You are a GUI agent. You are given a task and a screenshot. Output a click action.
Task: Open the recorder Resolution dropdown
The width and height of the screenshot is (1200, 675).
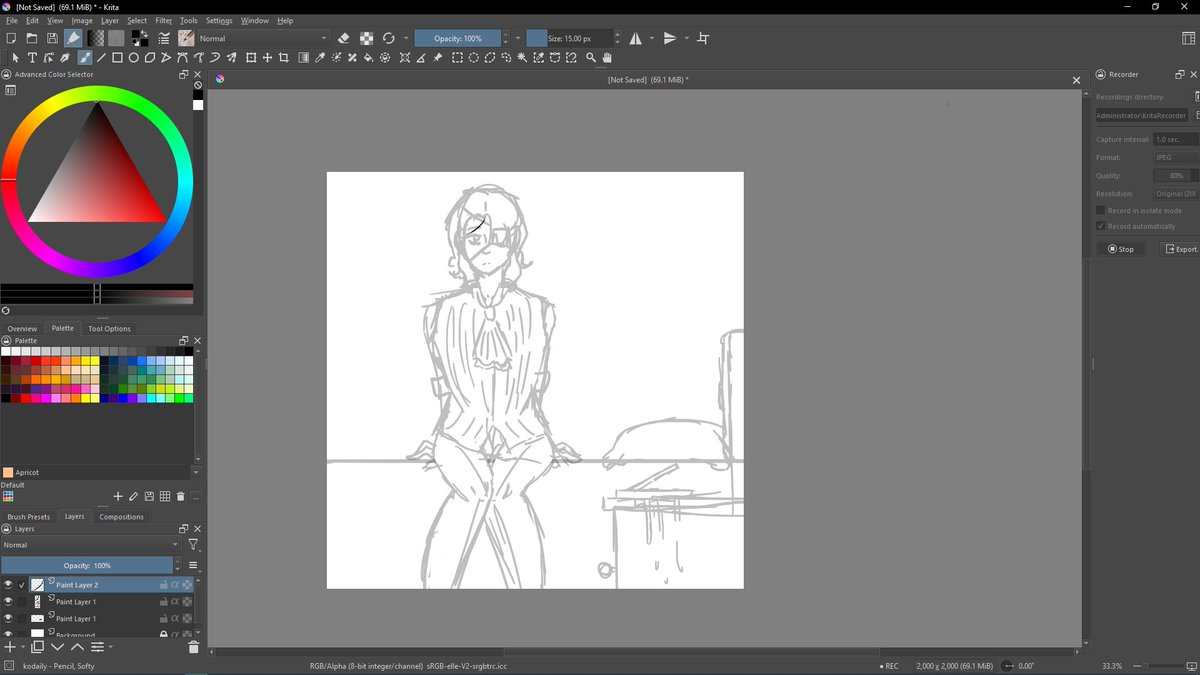point(1175,193)
